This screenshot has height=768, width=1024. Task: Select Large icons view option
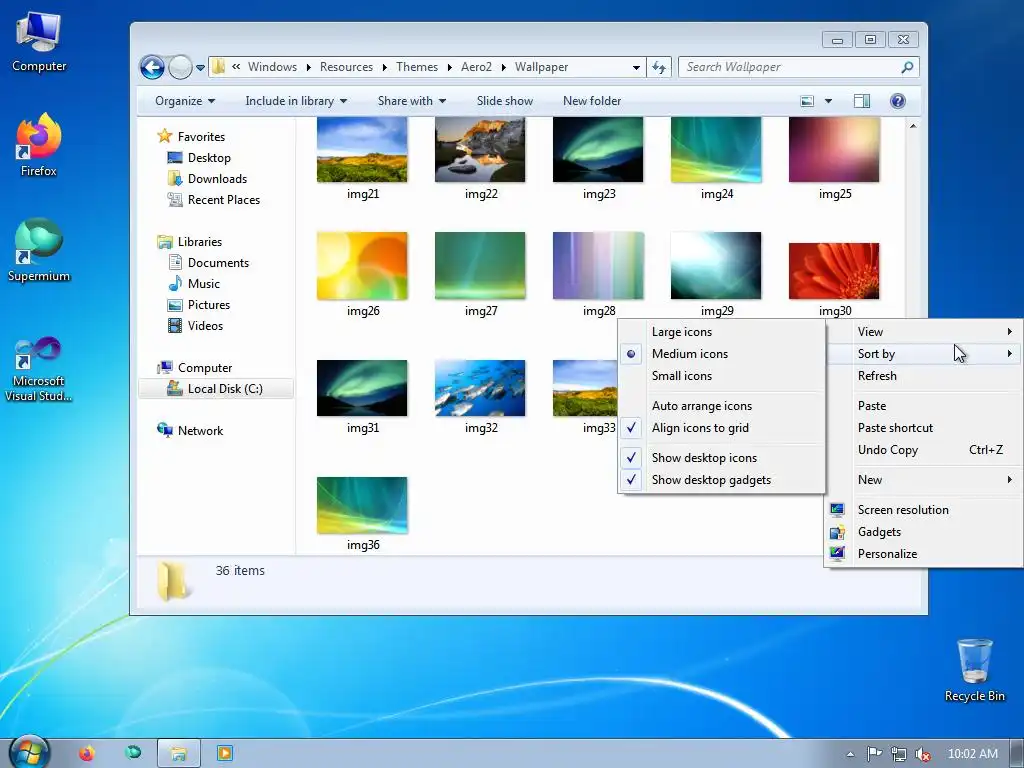tap(722, 332)
